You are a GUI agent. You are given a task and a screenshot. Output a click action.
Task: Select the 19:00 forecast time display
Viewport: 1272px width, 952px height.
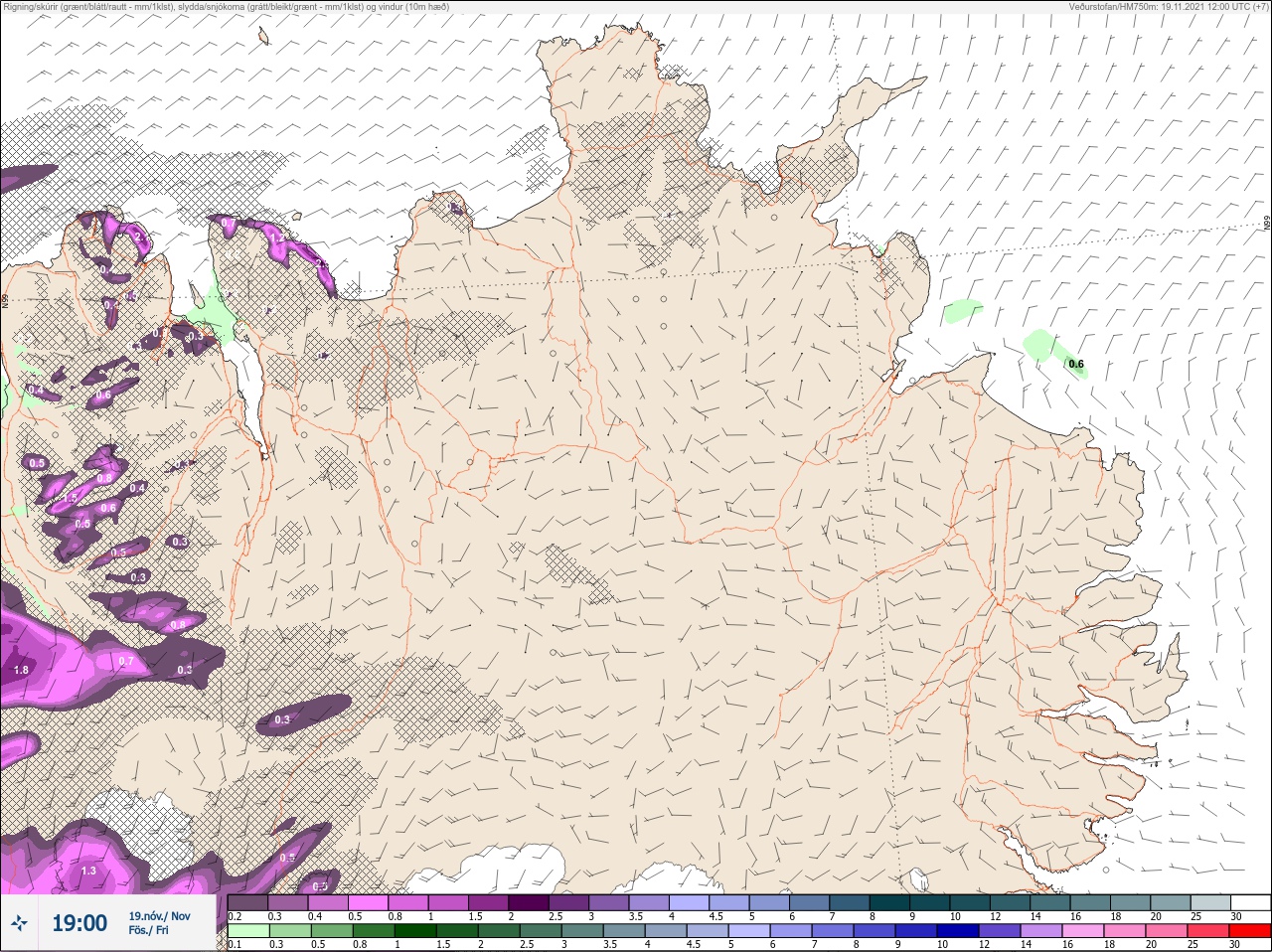pos(79,924)
